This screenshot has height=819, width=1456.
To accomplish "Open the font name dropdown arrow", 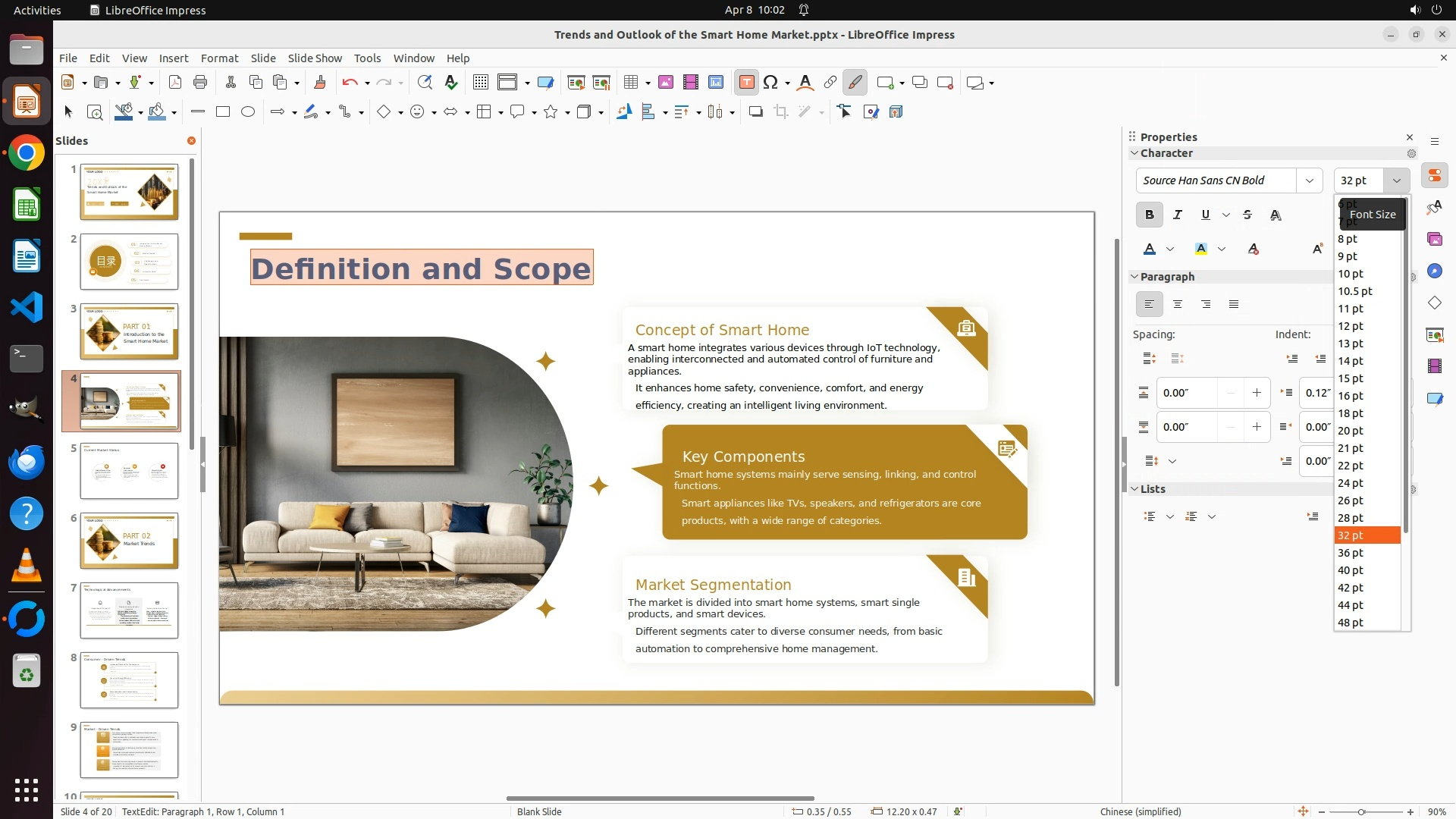I will pos(1310,180).
